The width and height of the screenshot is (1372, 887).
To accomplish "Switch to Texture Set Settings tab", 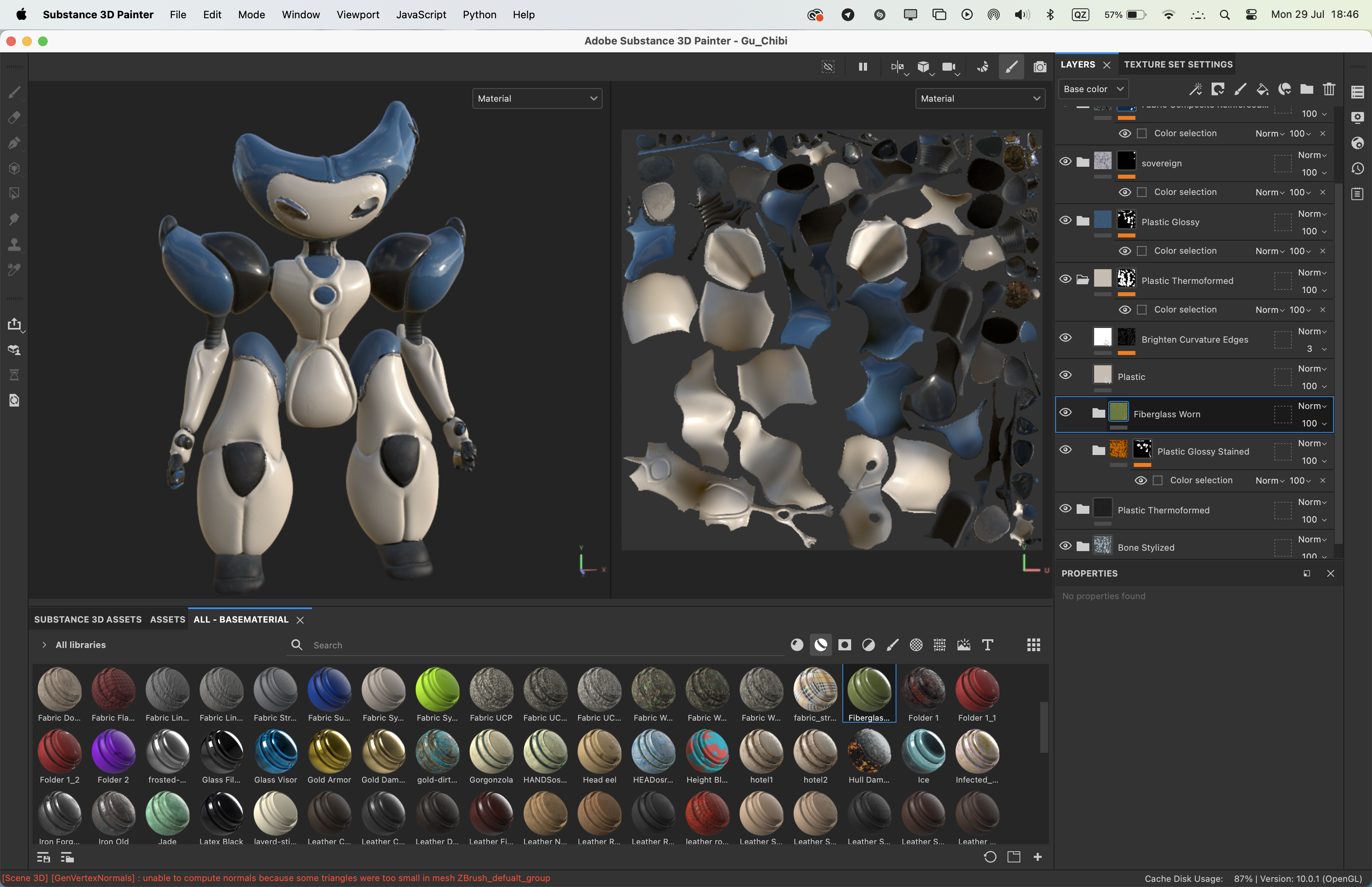I will [x=1178, y=64].
